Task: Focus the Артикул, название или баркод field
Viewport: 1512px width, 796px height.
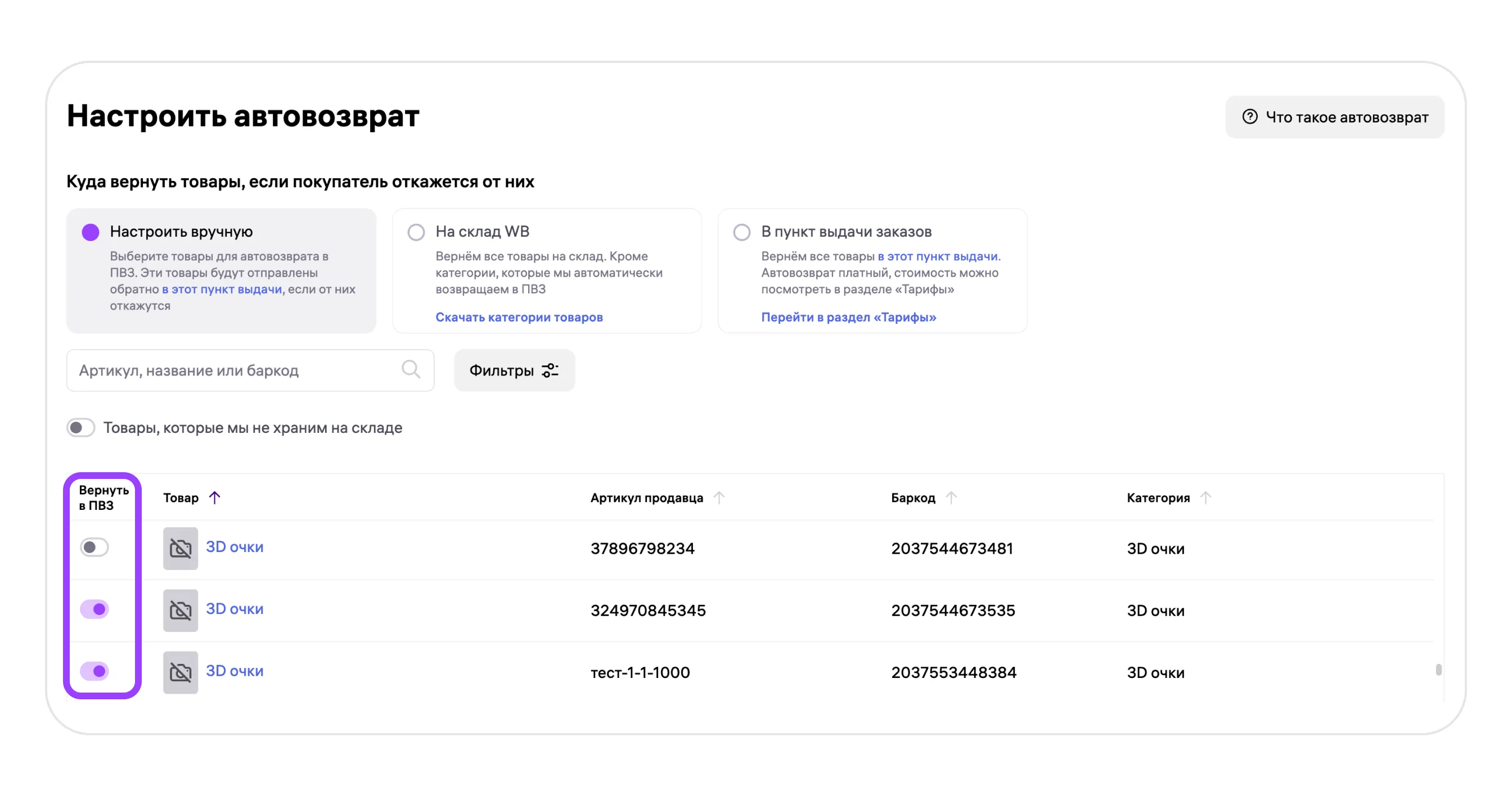Action: click(235, 370)
